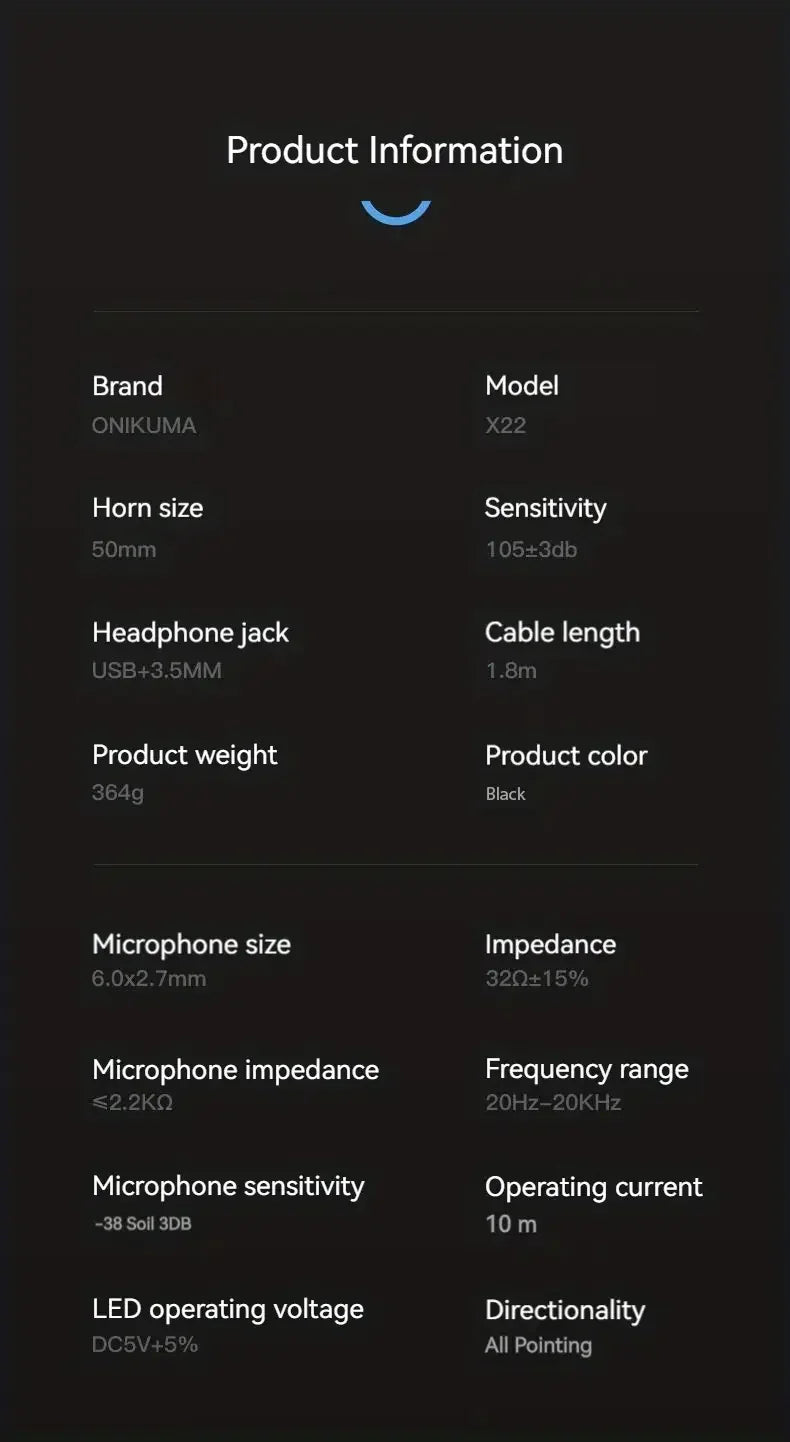The height and width of the screenshot is (1442, 790).
Task: Select the Cable length label
Action: [562, 632]
